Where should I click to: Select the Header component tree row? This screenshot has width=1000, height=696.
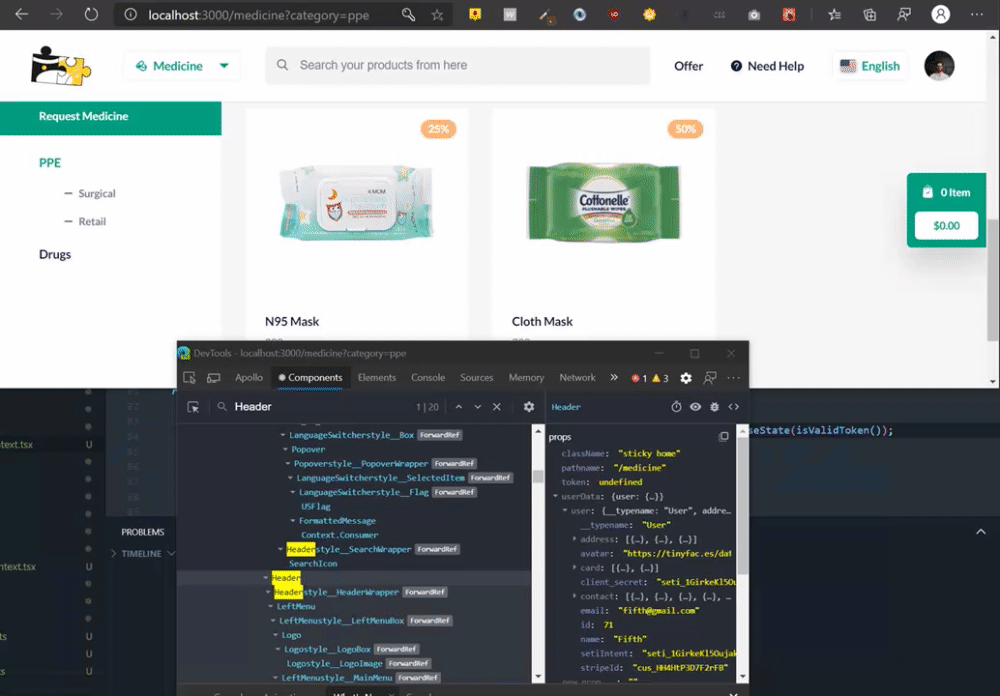pos(354,578)
